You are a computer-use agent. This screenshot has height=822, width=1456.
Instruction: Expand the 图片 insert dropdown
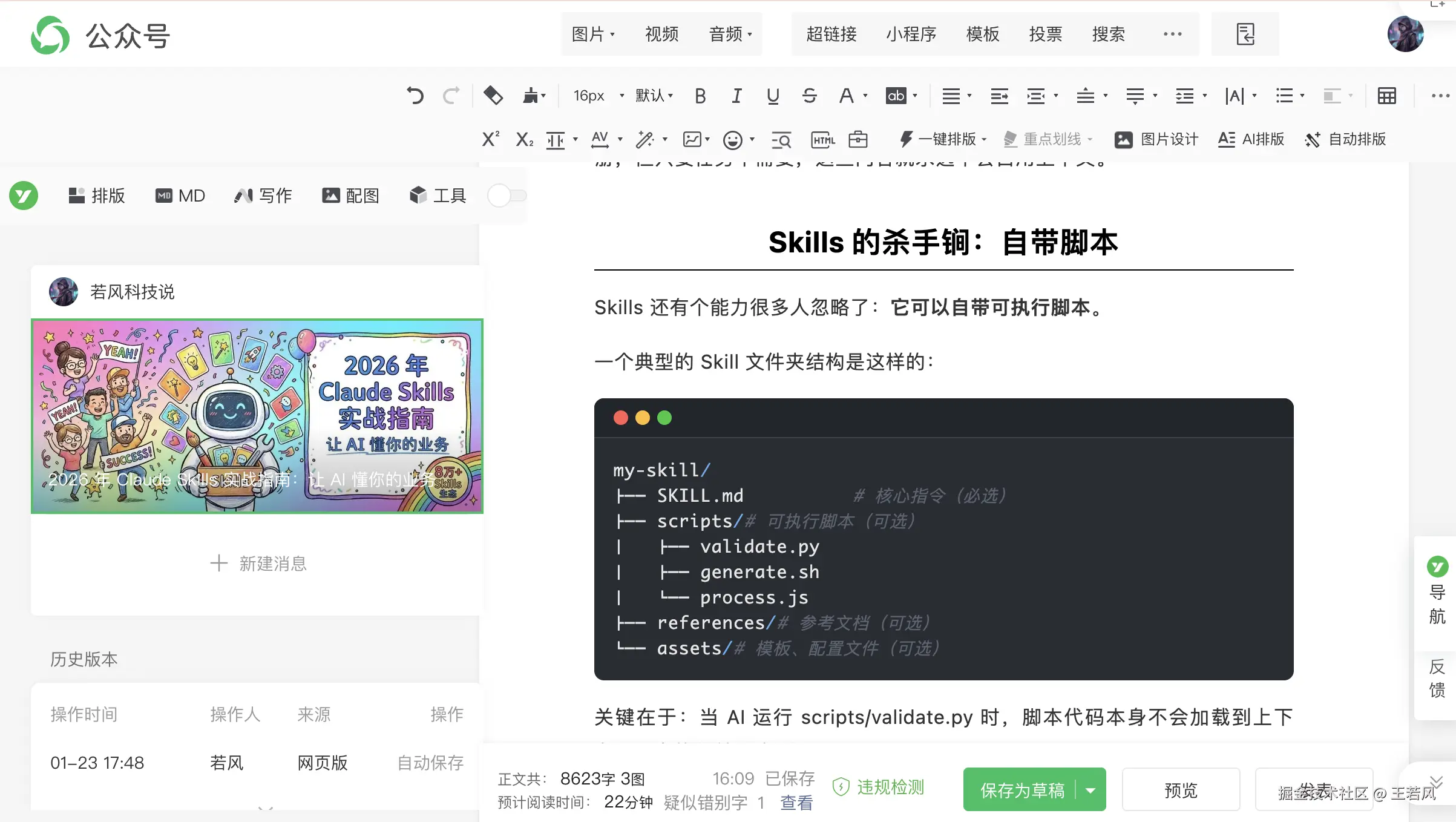click(593, 34)
